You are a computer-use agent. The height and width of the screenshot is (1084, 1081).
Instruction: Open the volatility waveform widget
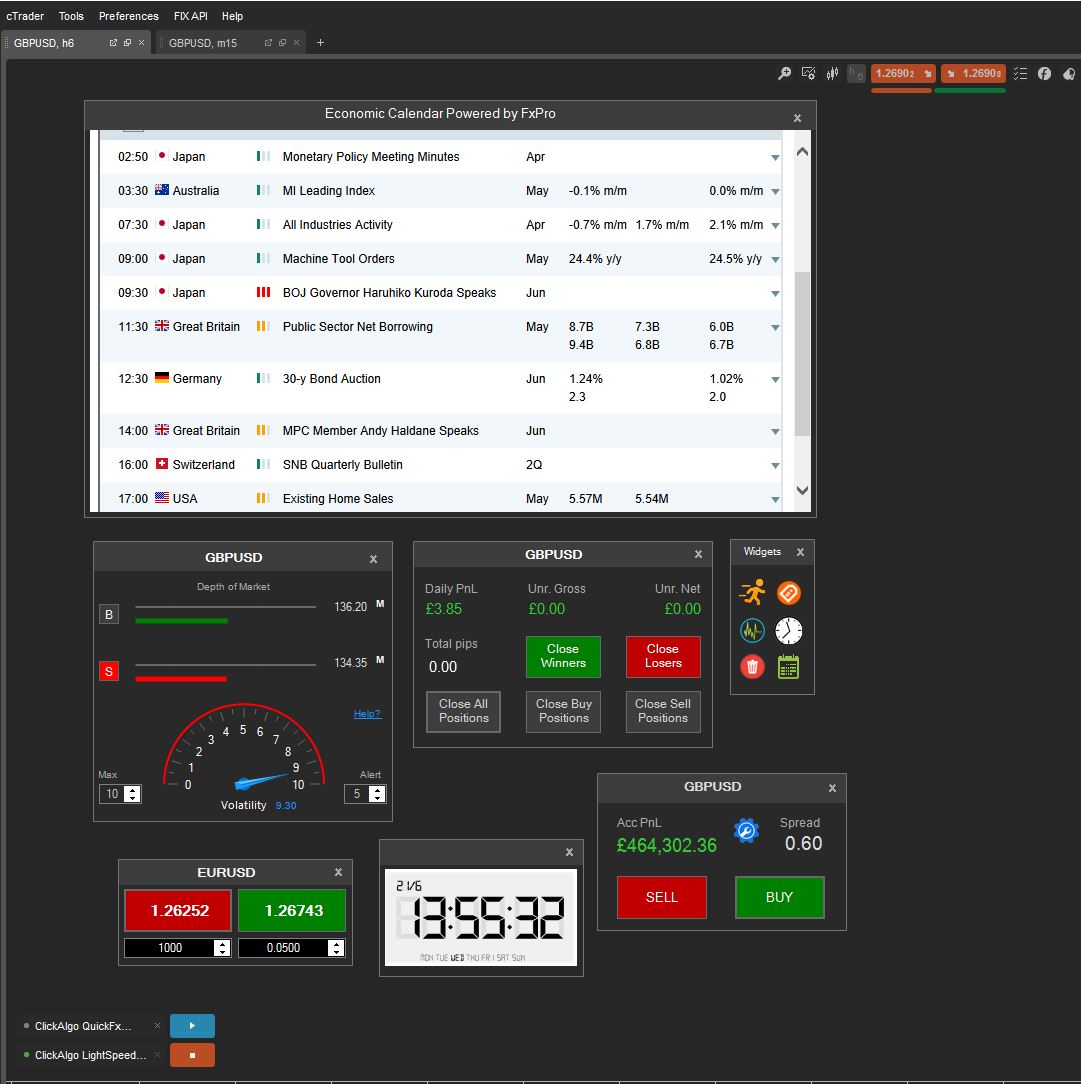pos(752,630)
